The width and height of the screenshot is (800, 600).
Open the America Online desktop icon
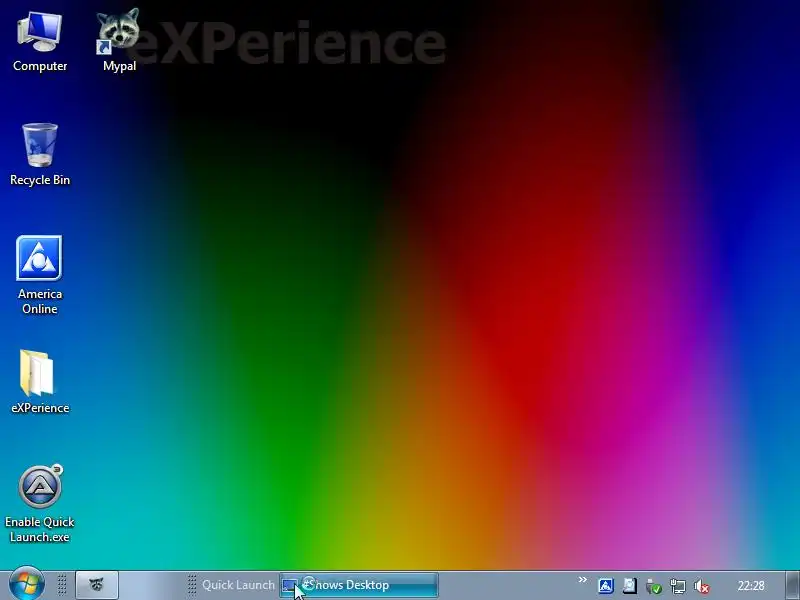40,275
